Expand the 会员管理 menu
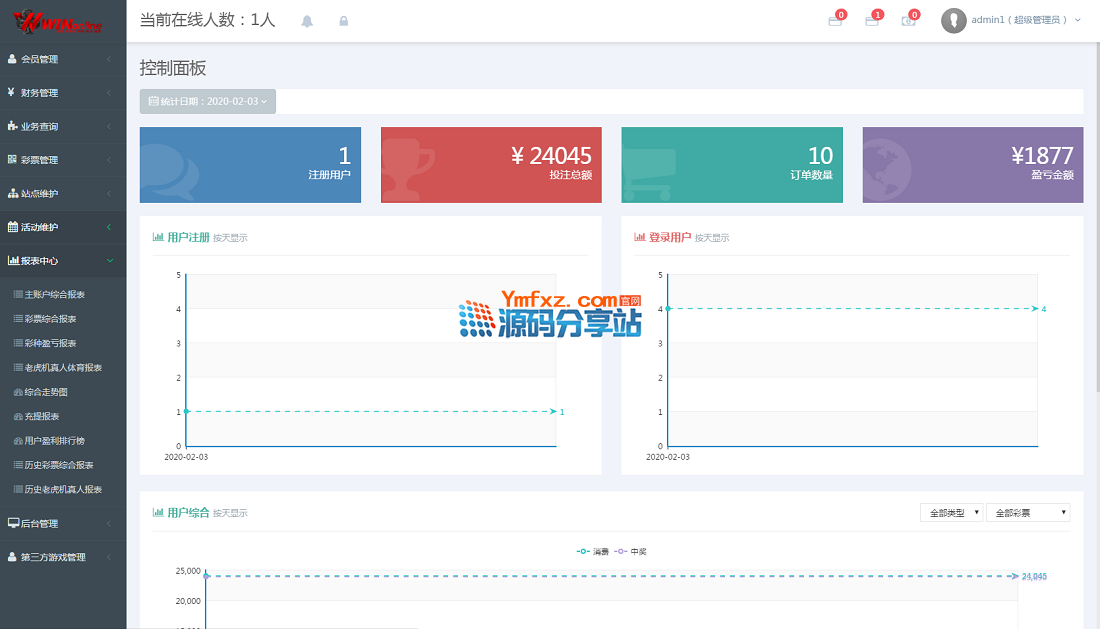This screenshot has height=629, width=1100. click(x=63, y=59)
